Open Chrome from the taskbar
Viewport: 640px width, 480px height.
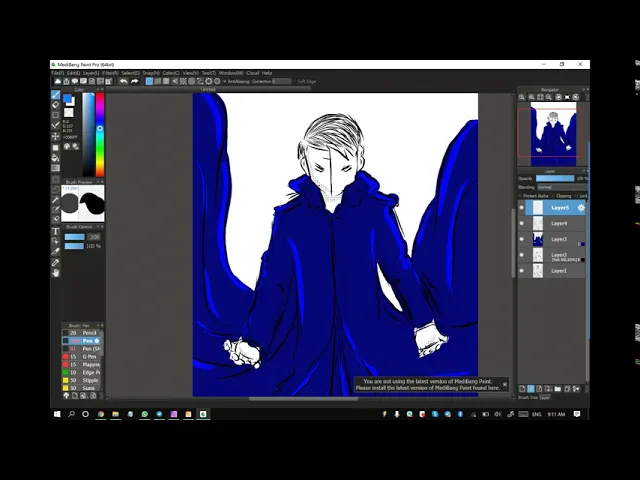point(100,414)
